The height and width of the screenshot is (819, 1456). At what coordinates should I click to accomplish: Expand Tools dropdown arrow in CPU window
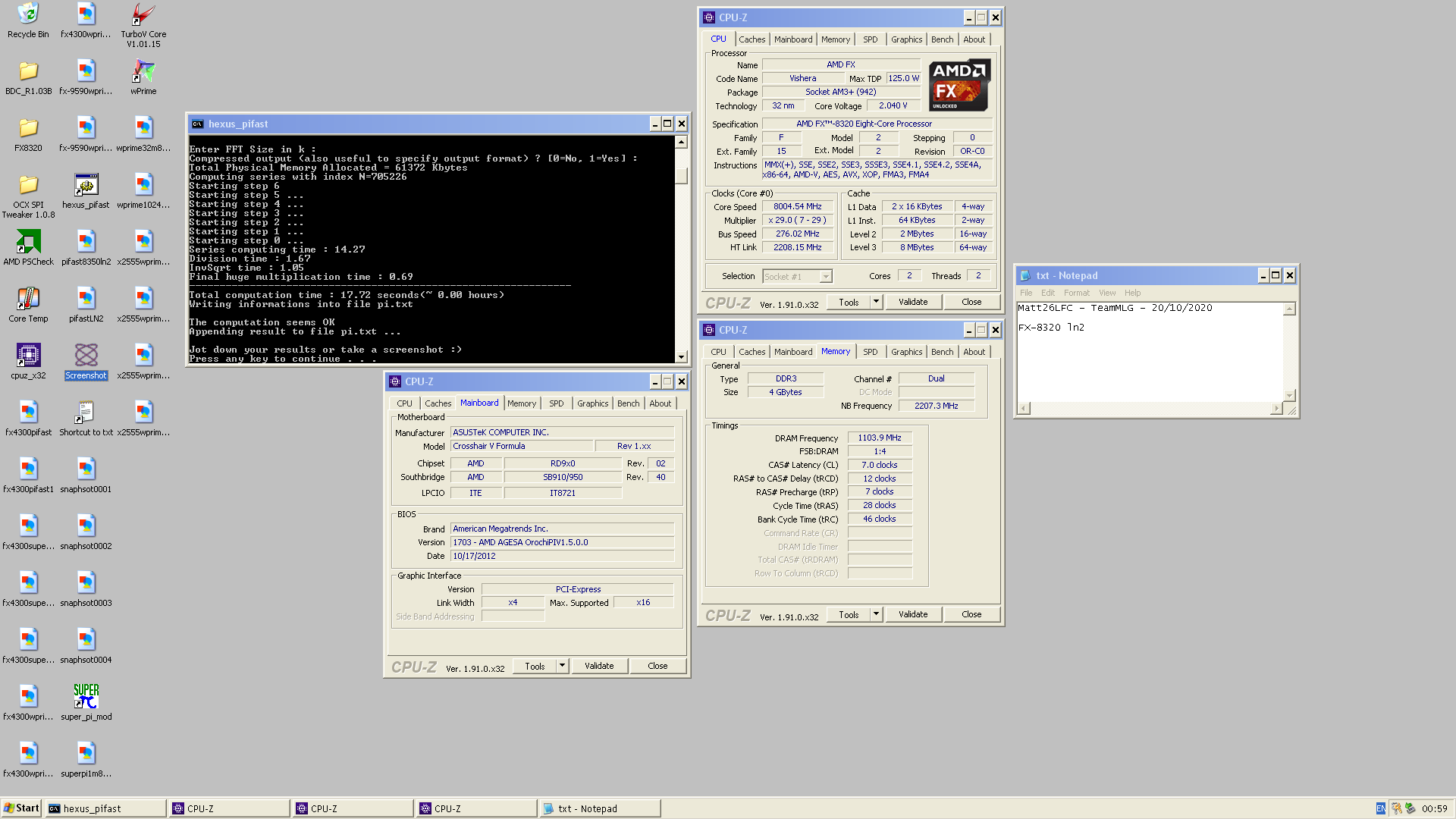coord(876,302)
